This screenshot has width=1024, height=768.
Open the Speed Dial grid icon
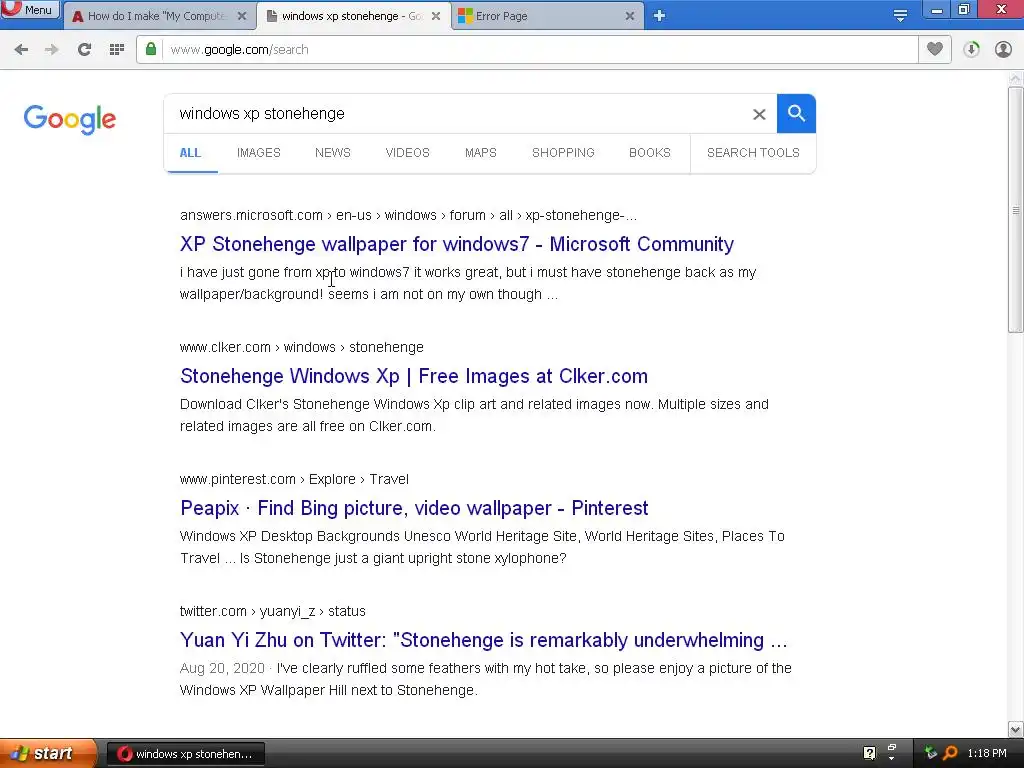(x=117, y=50)
